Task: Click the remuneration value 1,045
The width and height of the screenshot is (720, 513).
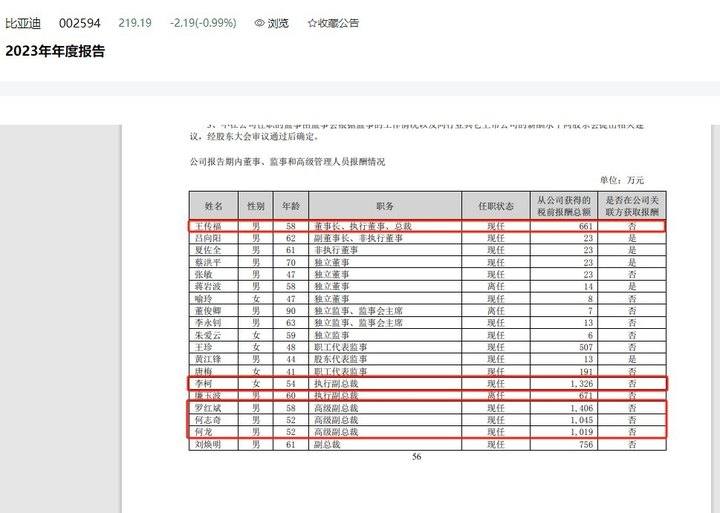Action: (x=582, y=420)
